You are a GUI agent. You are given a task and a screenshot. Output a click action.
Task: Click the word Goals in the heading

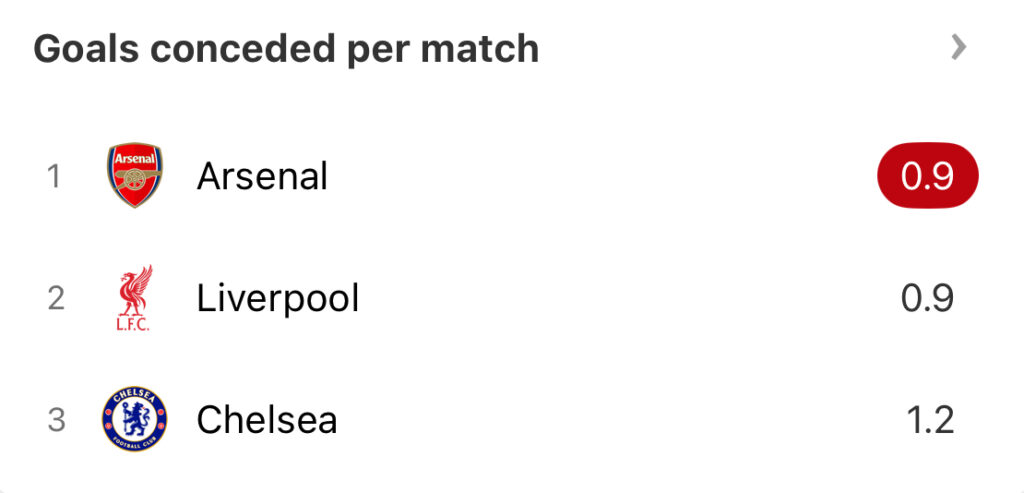tap(86, 49)
